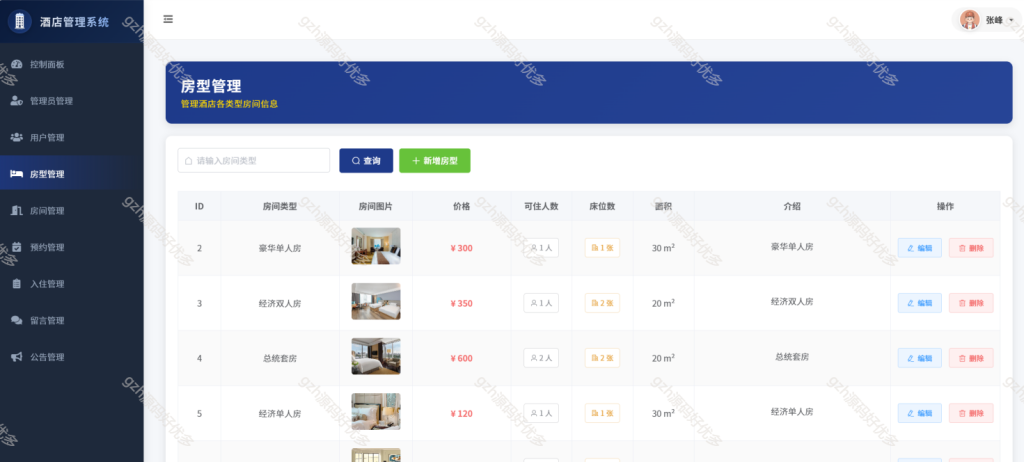Go to 用户管理 in sidebar
This screenshot has height=462, width=1024.
pos(72,137)
